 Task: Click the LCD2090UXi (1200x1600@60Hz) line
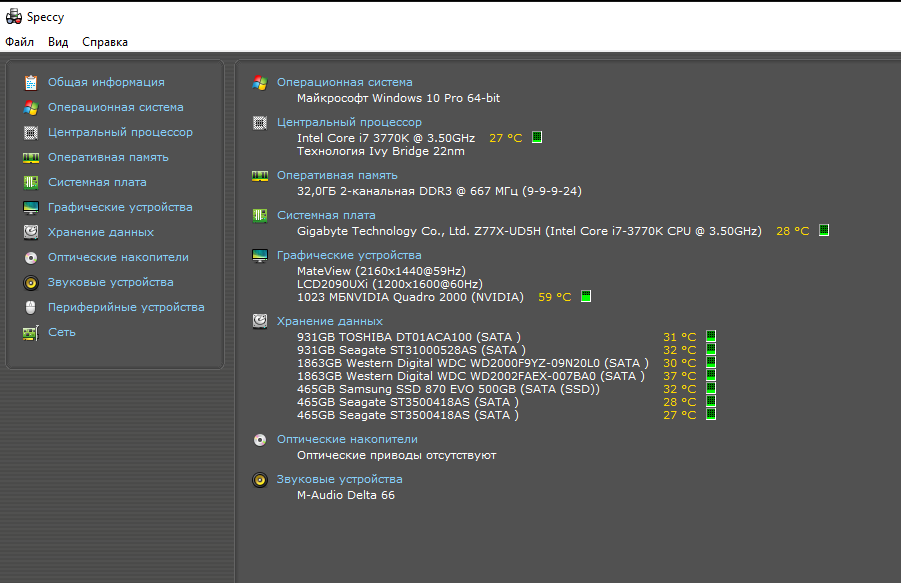click(x=390, y=284)
